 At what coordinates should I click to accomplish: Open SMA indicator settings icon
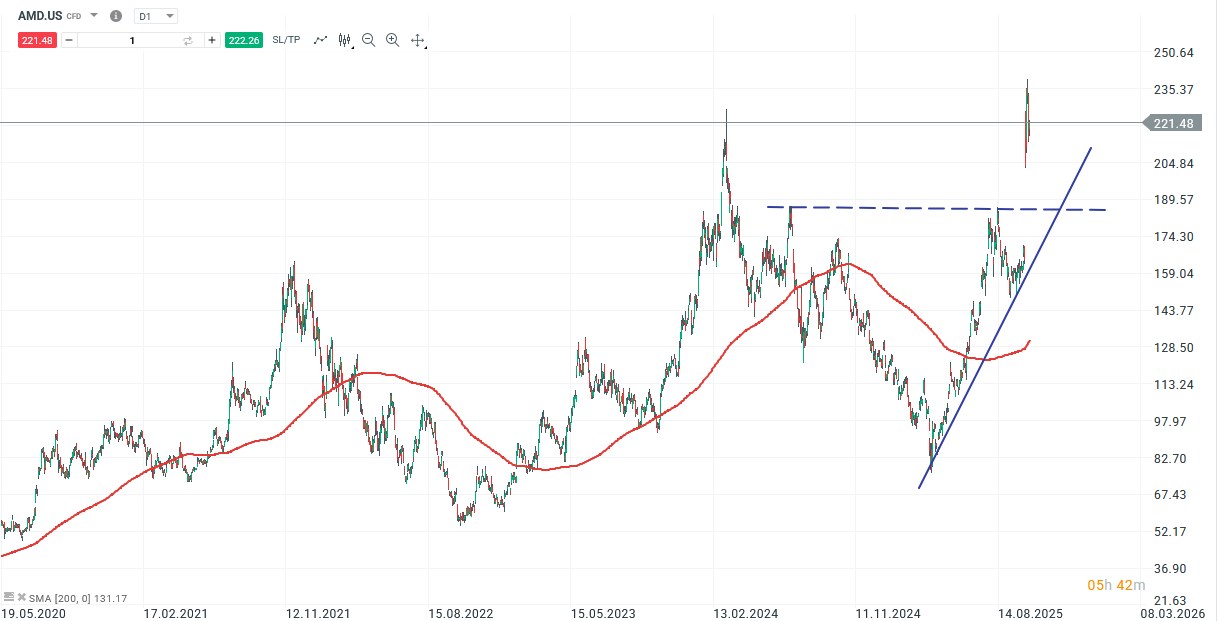point(9,597)
